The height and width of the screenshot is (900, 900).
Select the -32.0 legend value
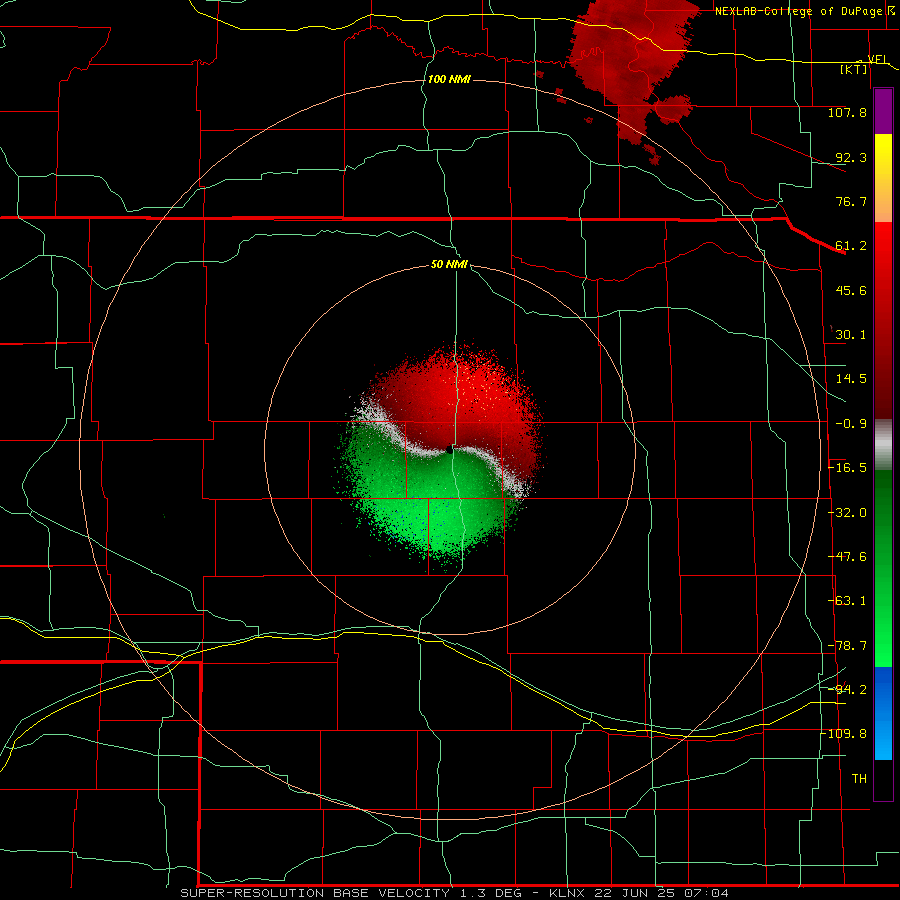point(847,513)
